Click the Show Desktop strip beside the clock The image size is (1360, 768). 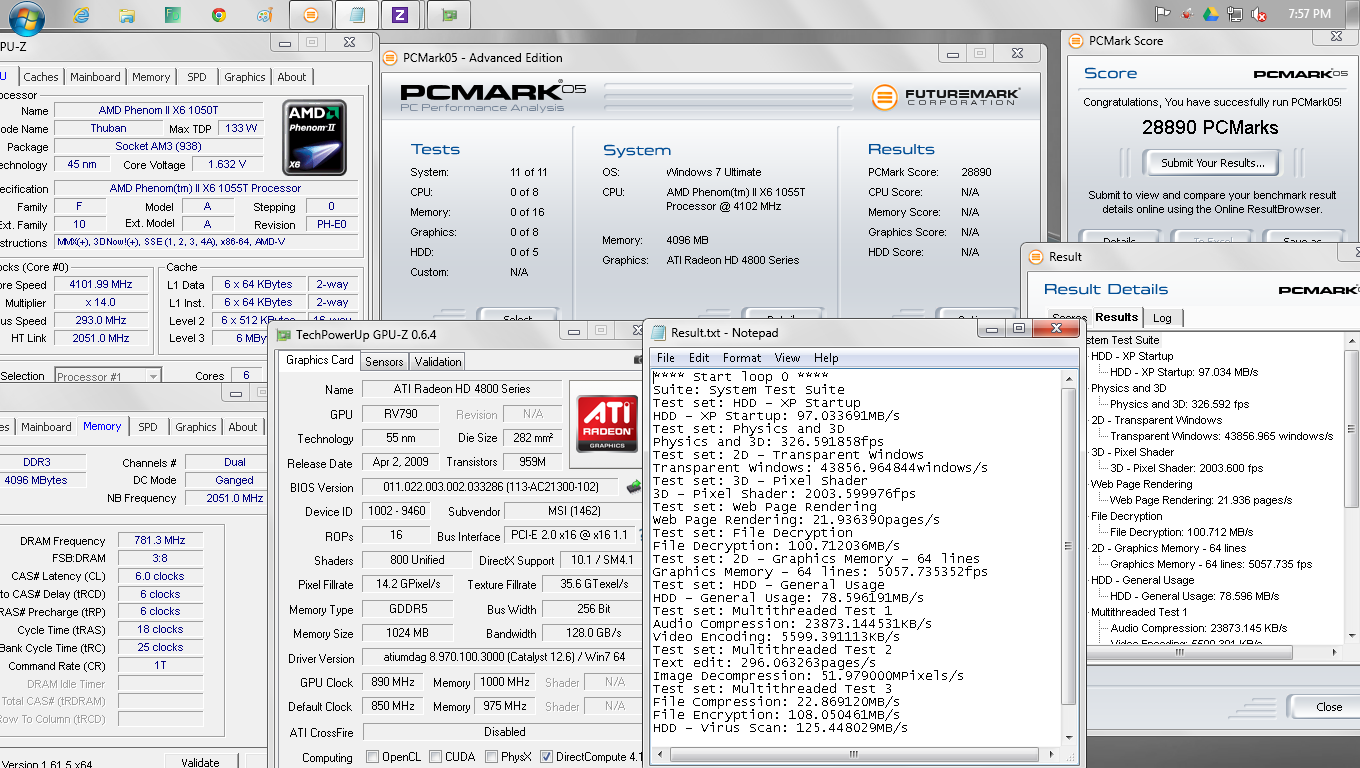click(1352, 15)
